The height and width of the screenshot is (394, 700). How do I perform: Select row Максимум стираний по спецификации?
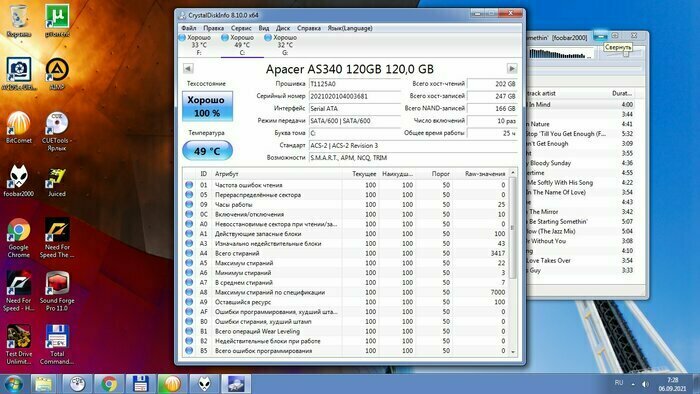point(346,292)
